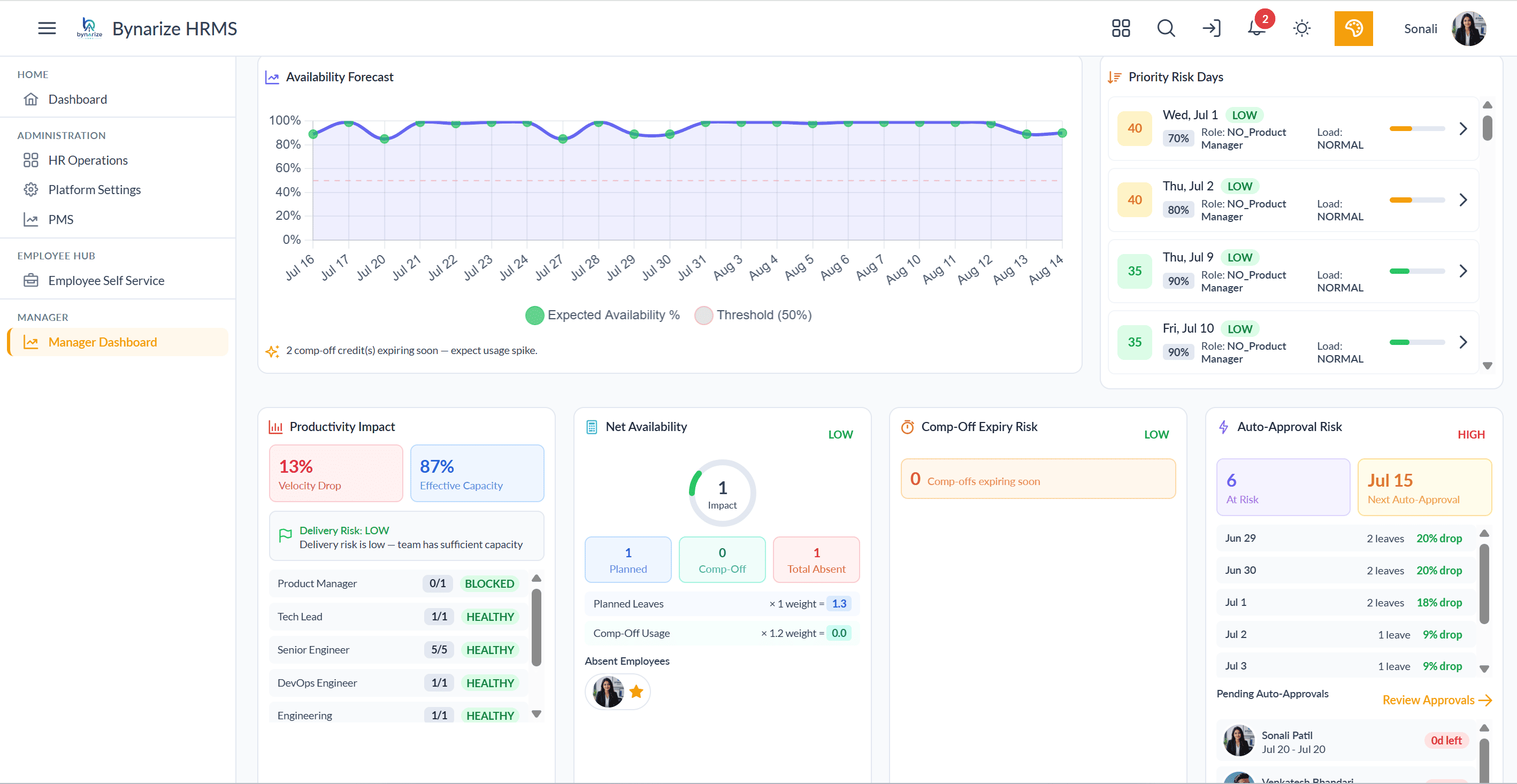This screenshot has height=784, width=1517.
Task: Click the Availability Forecast chart icon
Action: coord(272,77)
